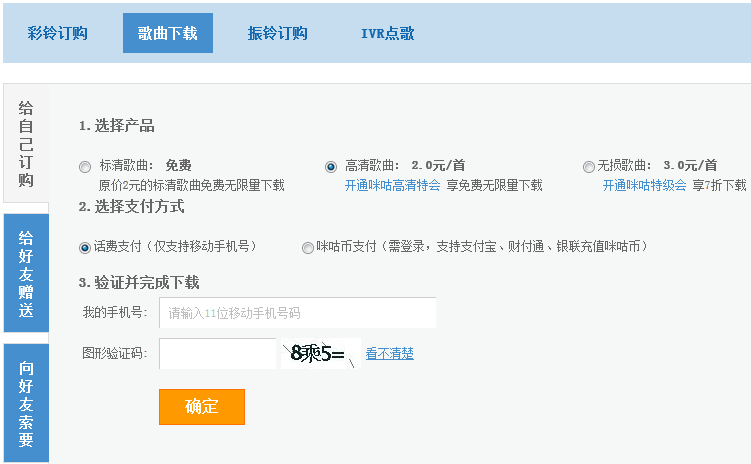Select 无损歌曲 3.0元 radio option
The width and height of the screenshot is (751, 464).
tap(588, 167)
